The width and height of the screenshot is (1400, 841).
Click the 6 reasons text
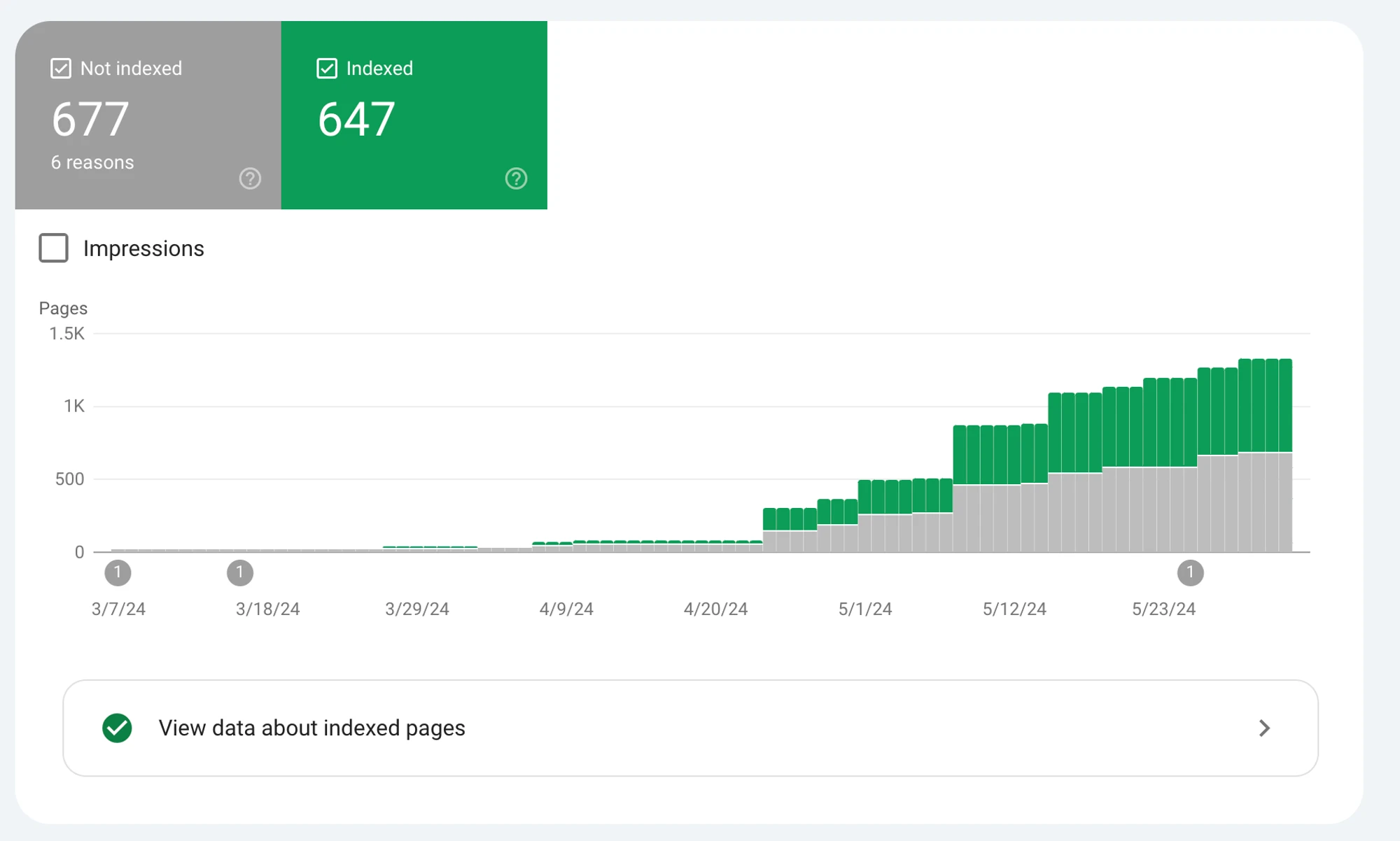(x=92, y=162)
